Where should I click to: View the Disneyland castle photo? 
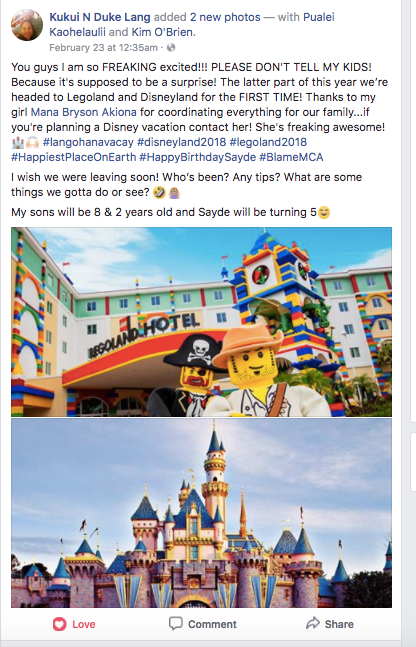201,513
